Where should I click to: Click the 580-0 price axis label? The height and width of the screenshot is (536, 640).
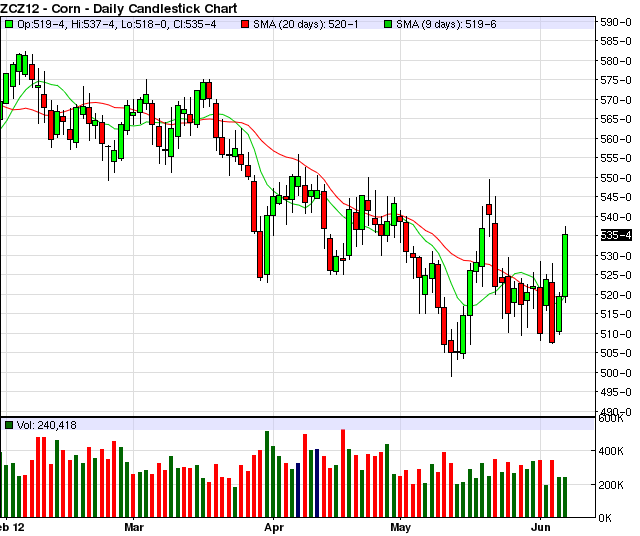tap(616, 61)
